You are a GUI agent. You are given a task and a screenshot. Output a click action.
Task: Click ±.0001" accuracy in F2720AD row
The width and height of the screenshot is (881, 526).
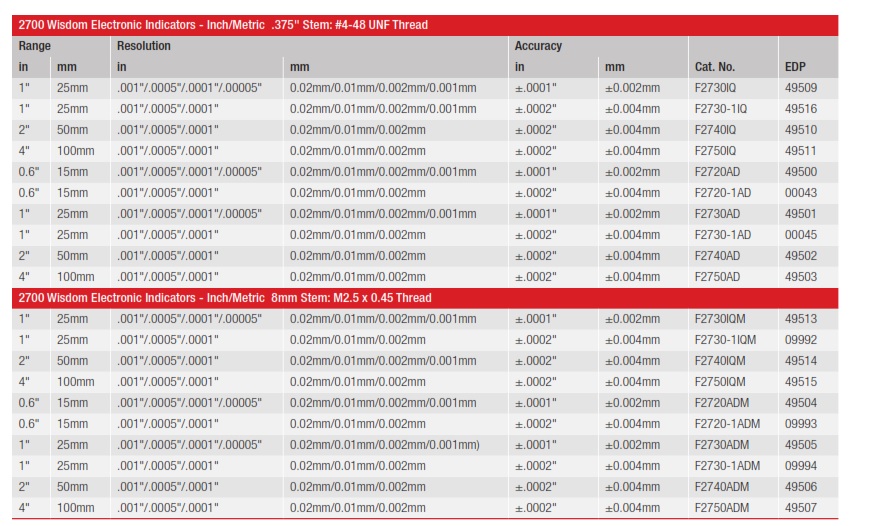click(535, 172)
